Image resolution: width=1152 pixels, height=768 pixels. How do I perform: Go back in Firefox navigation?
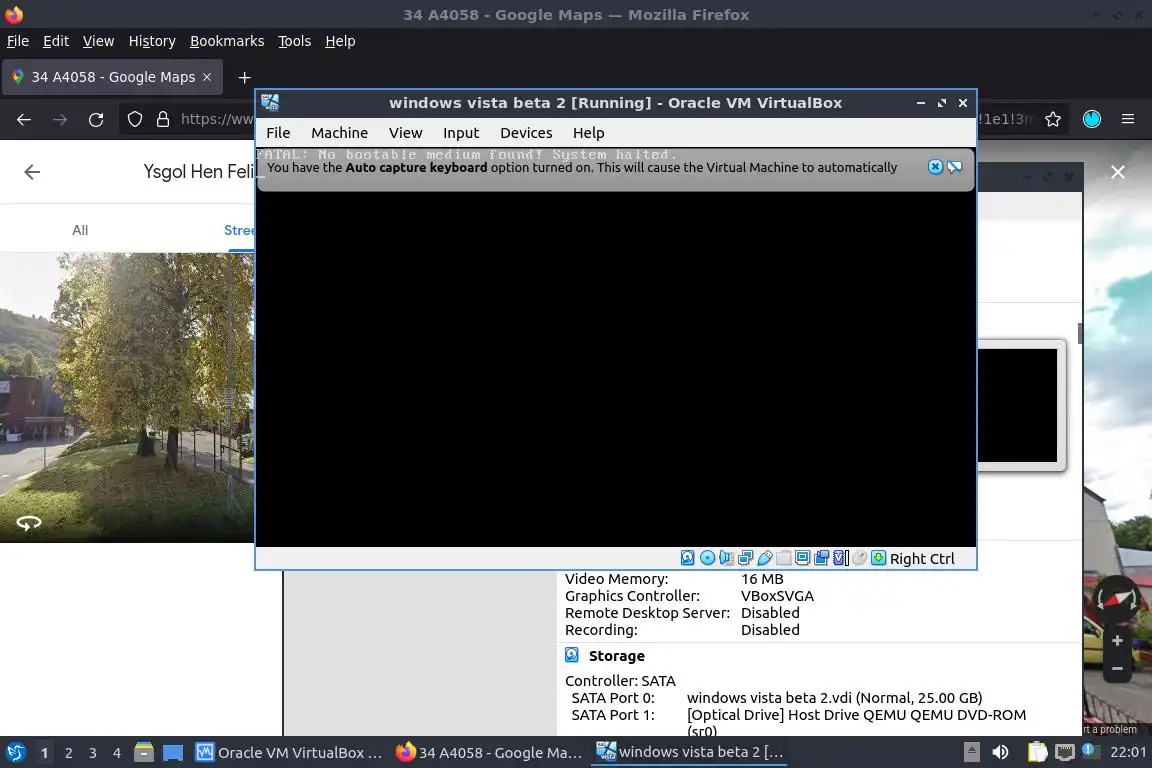(x=24, y=119)
